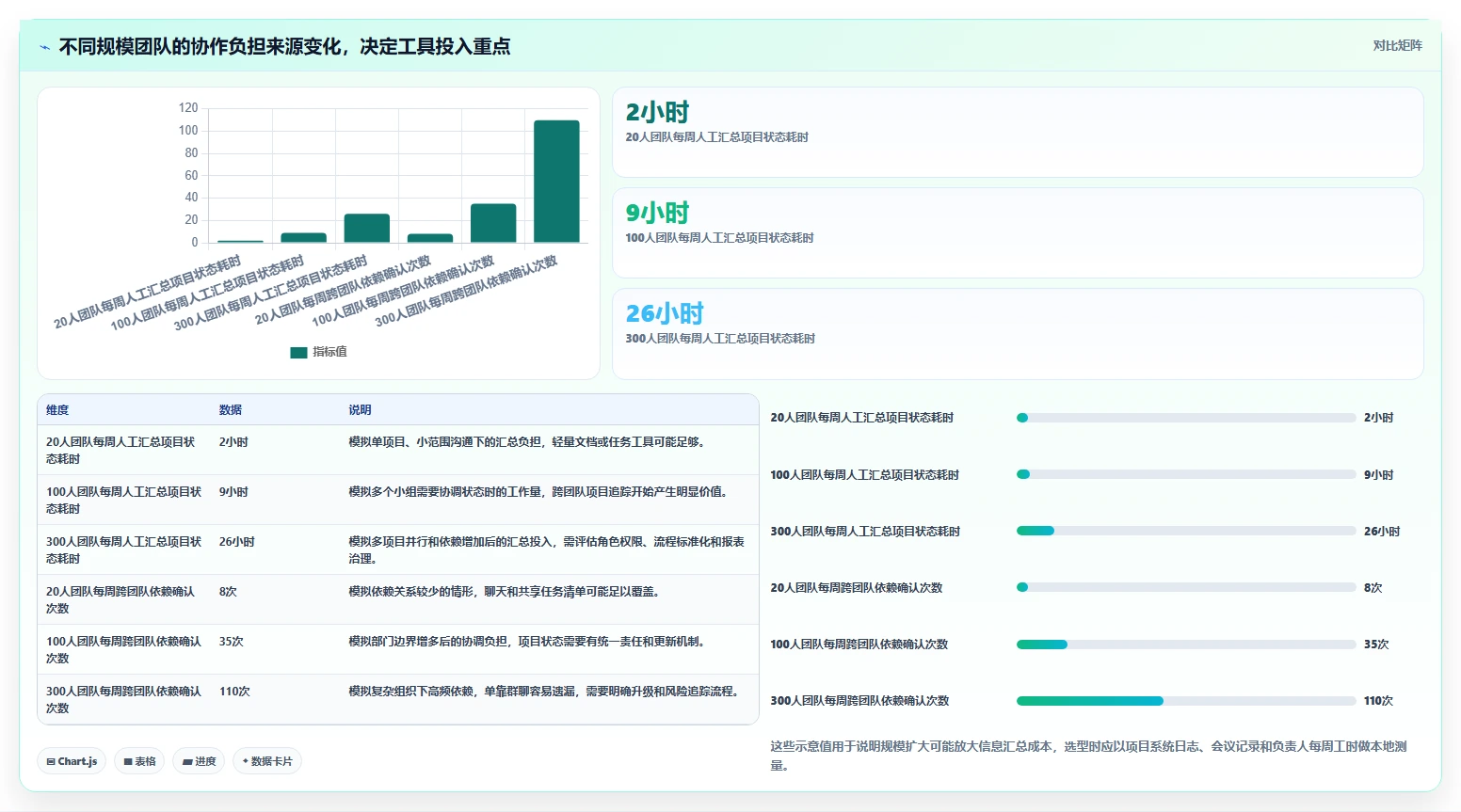Click the 35次 table cell
Viewport: 1461px width, 812px height.
[232, 642]
